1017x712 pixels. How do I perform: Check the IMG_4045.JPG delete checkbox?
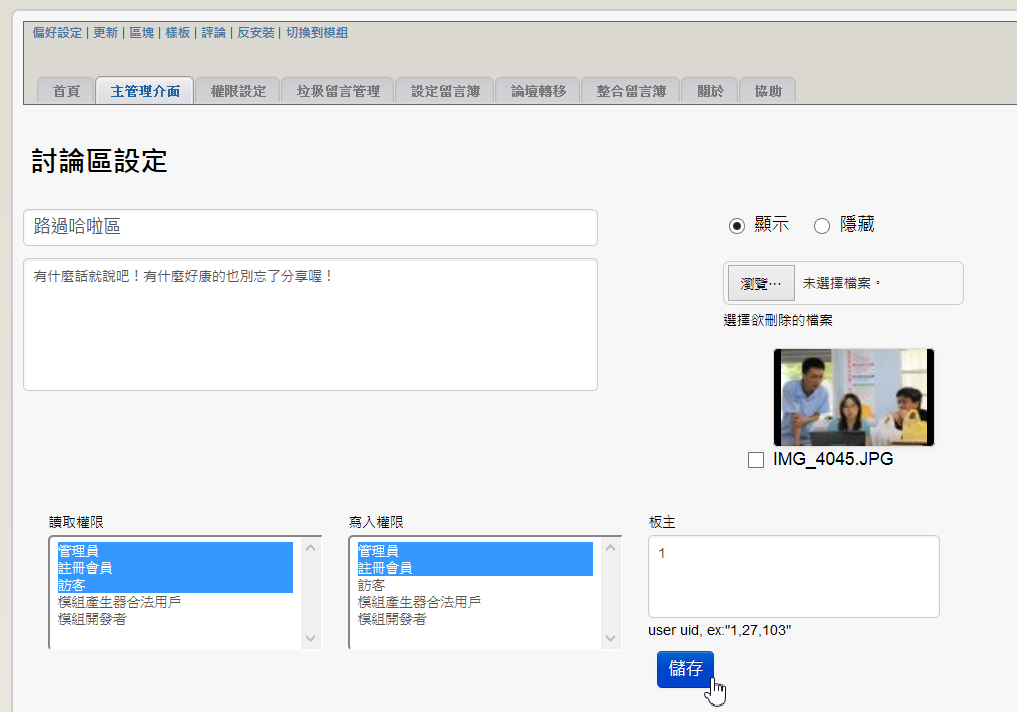click(757, 460)
